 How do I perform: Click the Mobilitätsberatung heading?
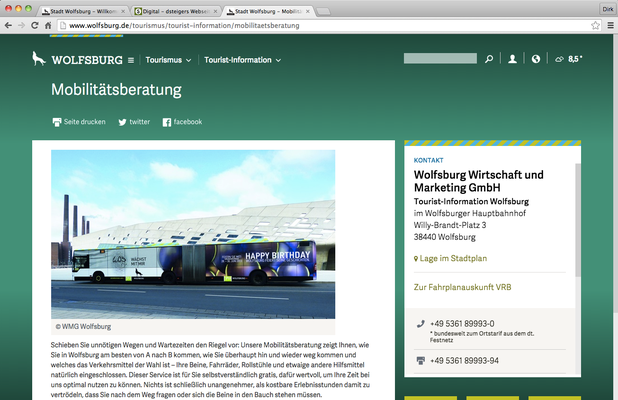tap(116, 90)
